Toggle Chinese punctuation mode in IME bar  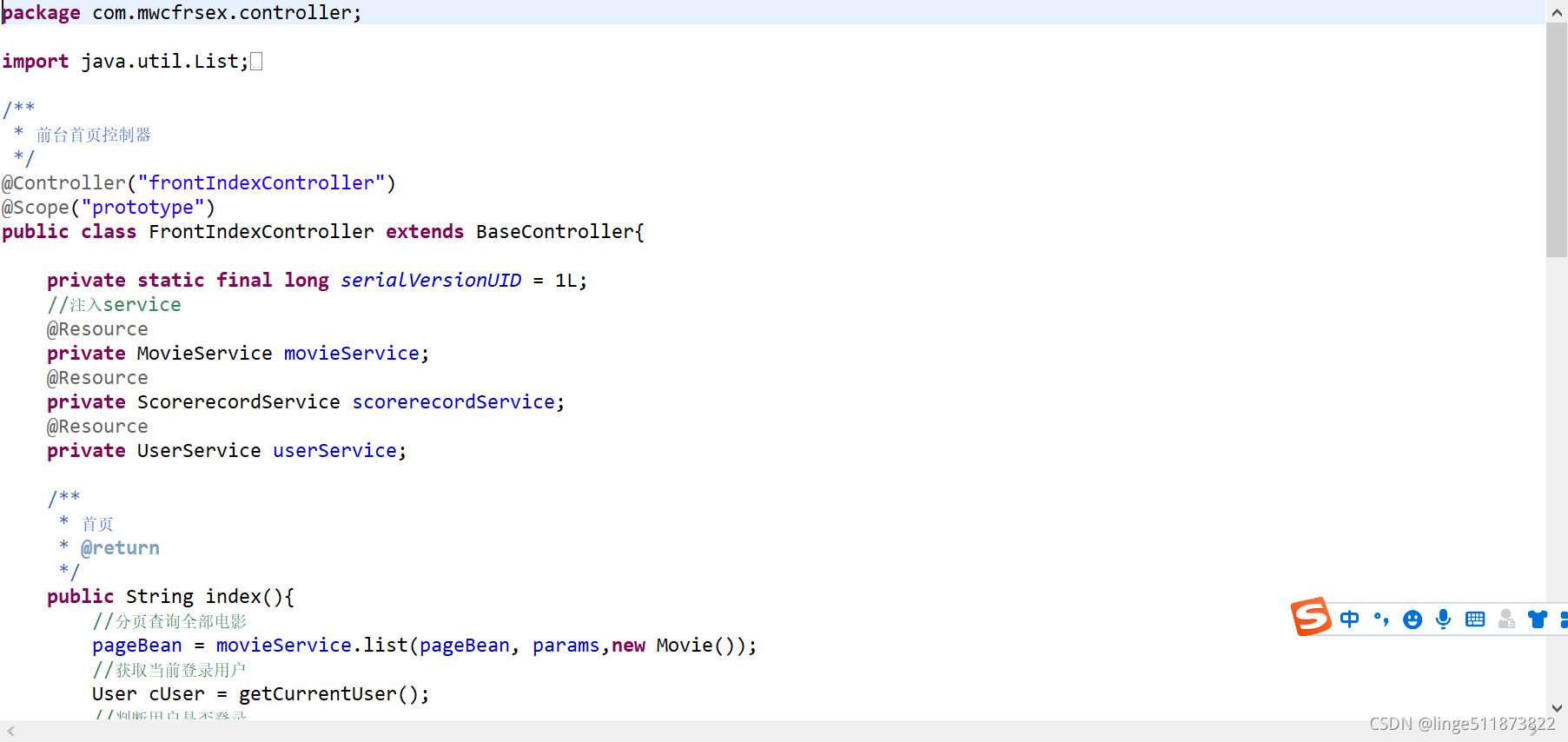pos(1381,619)
